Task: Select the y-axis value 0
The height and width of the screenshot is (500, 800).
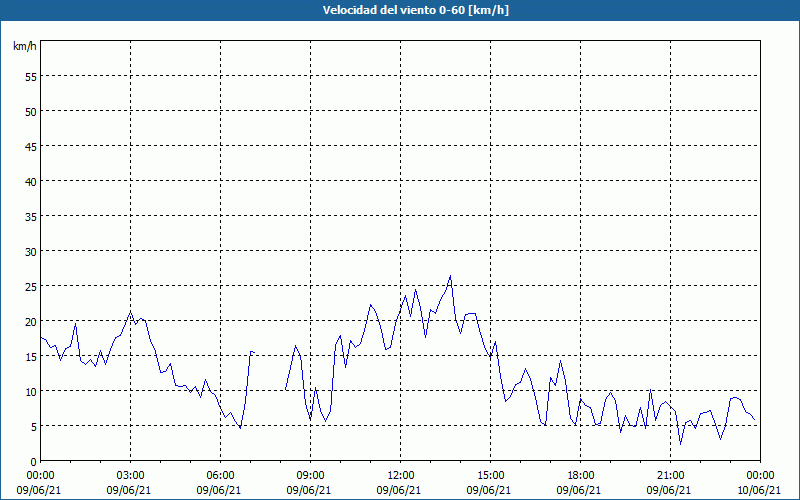Action: (34, 462)
